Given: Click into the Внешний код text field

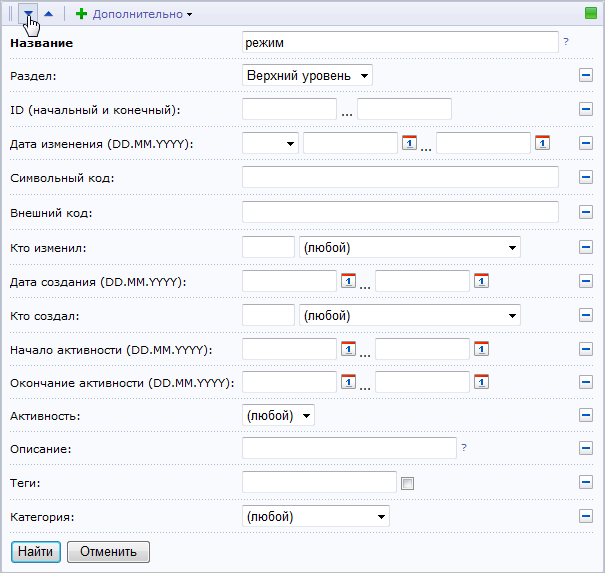Looking at the screenshot, I should (399, 212).
